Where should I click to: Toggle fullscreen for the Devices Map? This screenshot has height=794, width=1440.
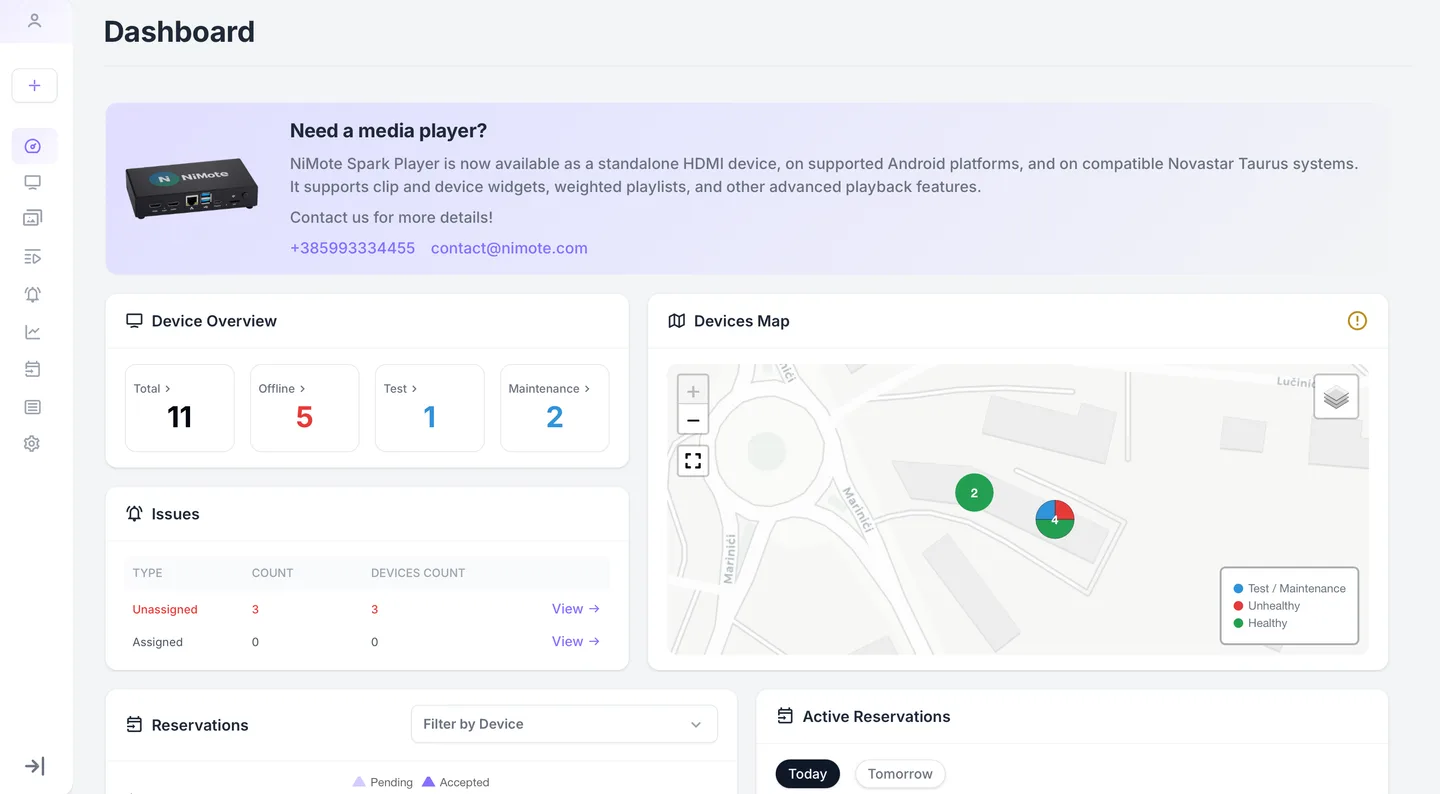point(693,461)
